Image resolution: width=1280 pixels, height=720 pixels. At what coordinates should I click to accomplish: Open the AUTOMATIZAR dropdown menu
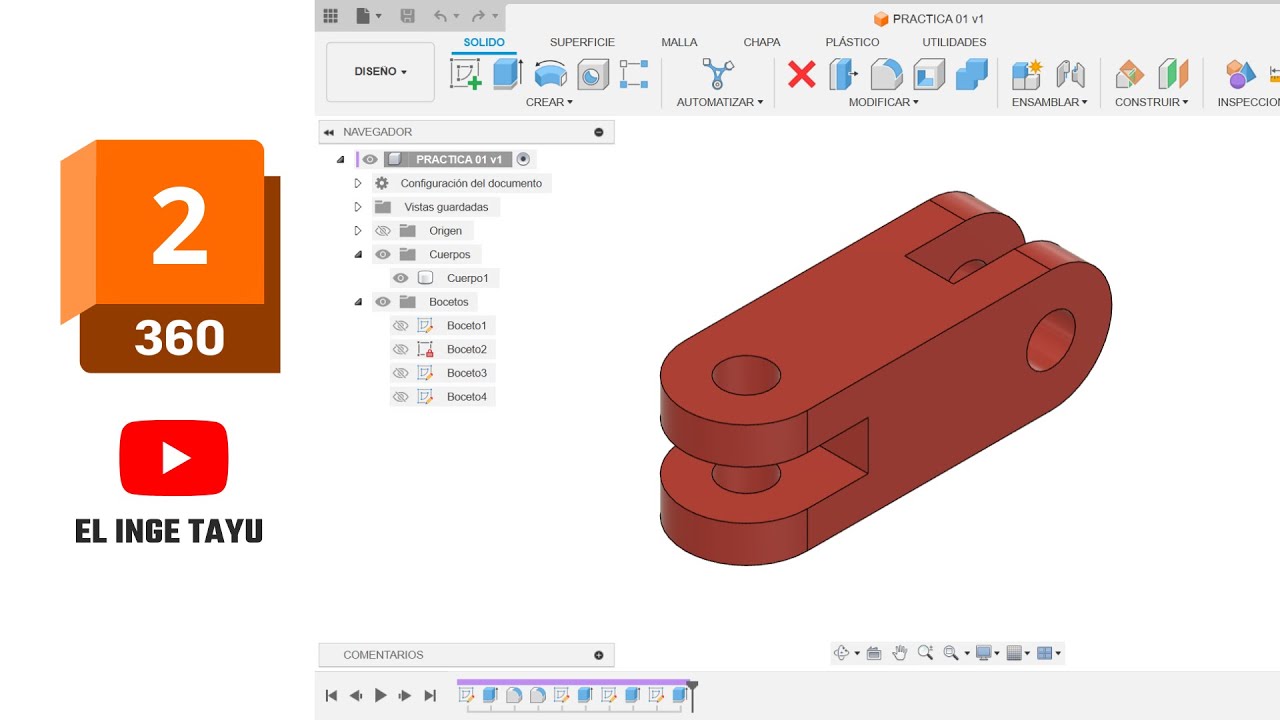pyautogui.click(x=719, y=102)
